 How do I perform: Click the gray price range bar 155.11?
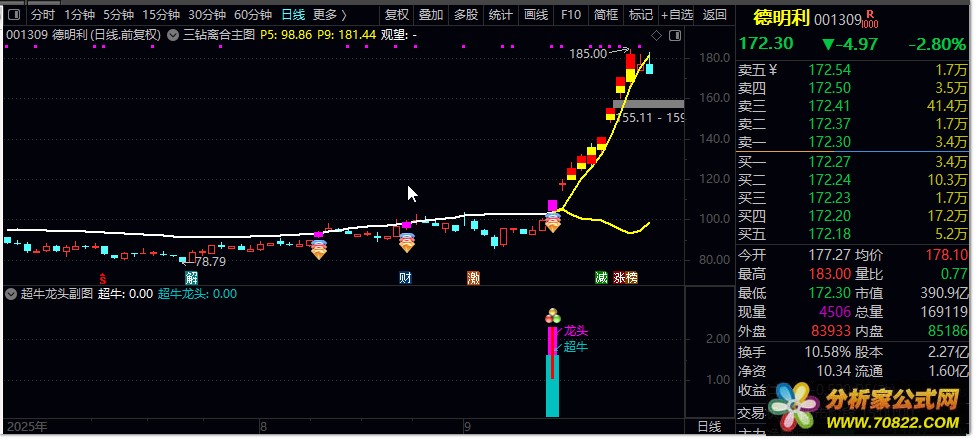648,104
